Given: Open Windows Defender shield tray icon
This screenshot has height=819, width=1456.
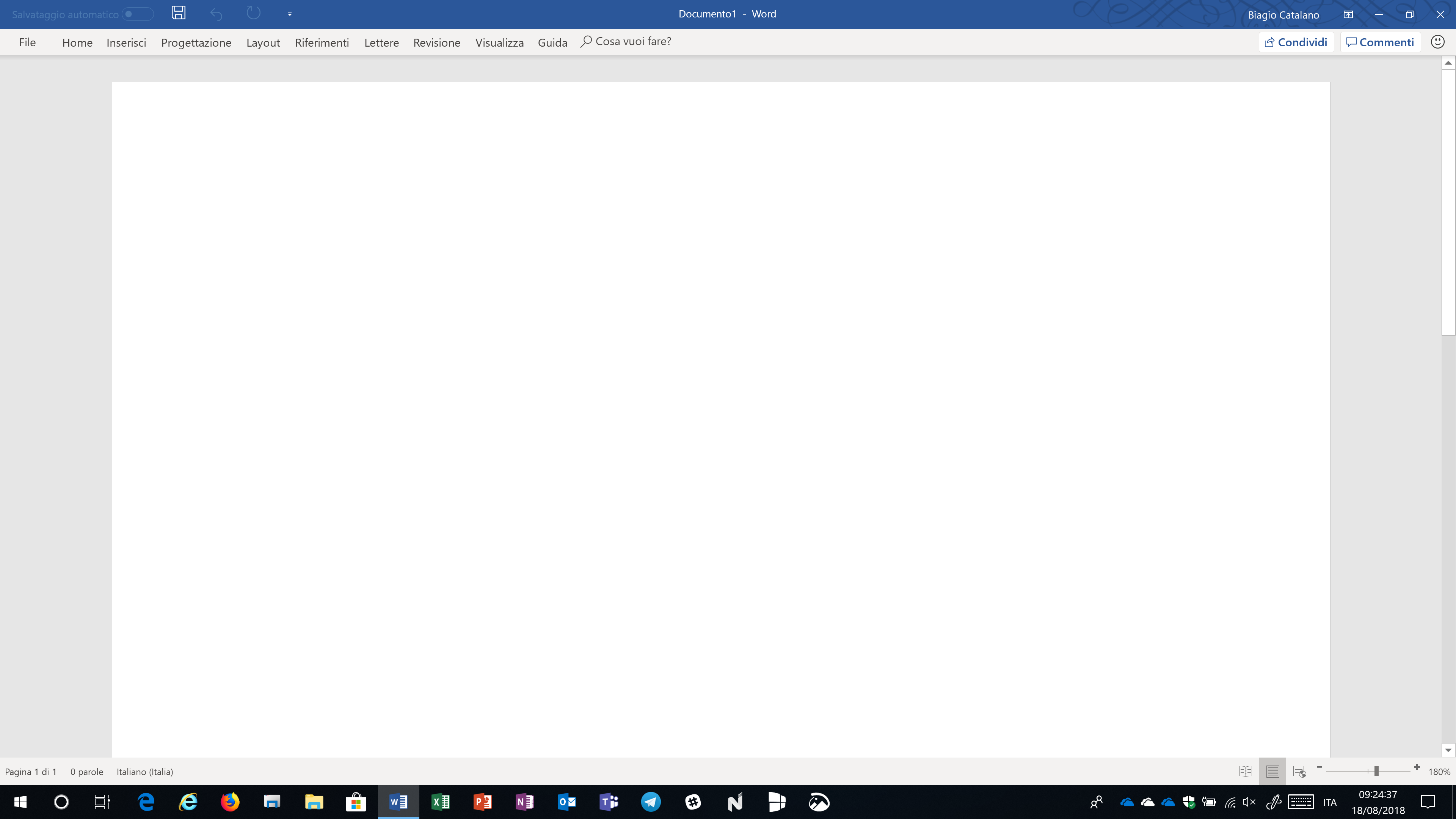Looking at the screenshot, I should [1189, 802].
